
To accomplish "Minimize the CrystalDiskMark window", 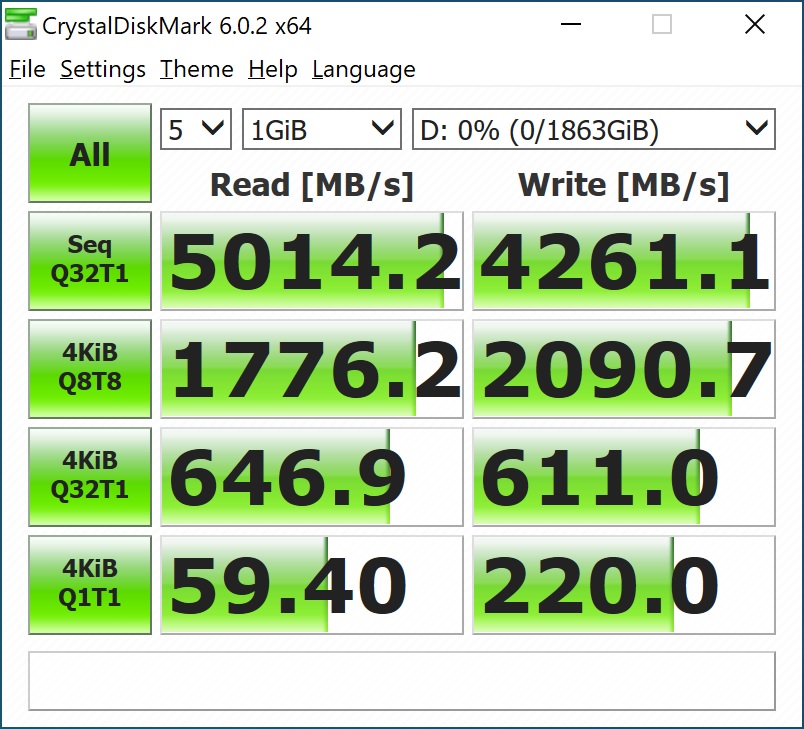I will click(x=571, y=24).
